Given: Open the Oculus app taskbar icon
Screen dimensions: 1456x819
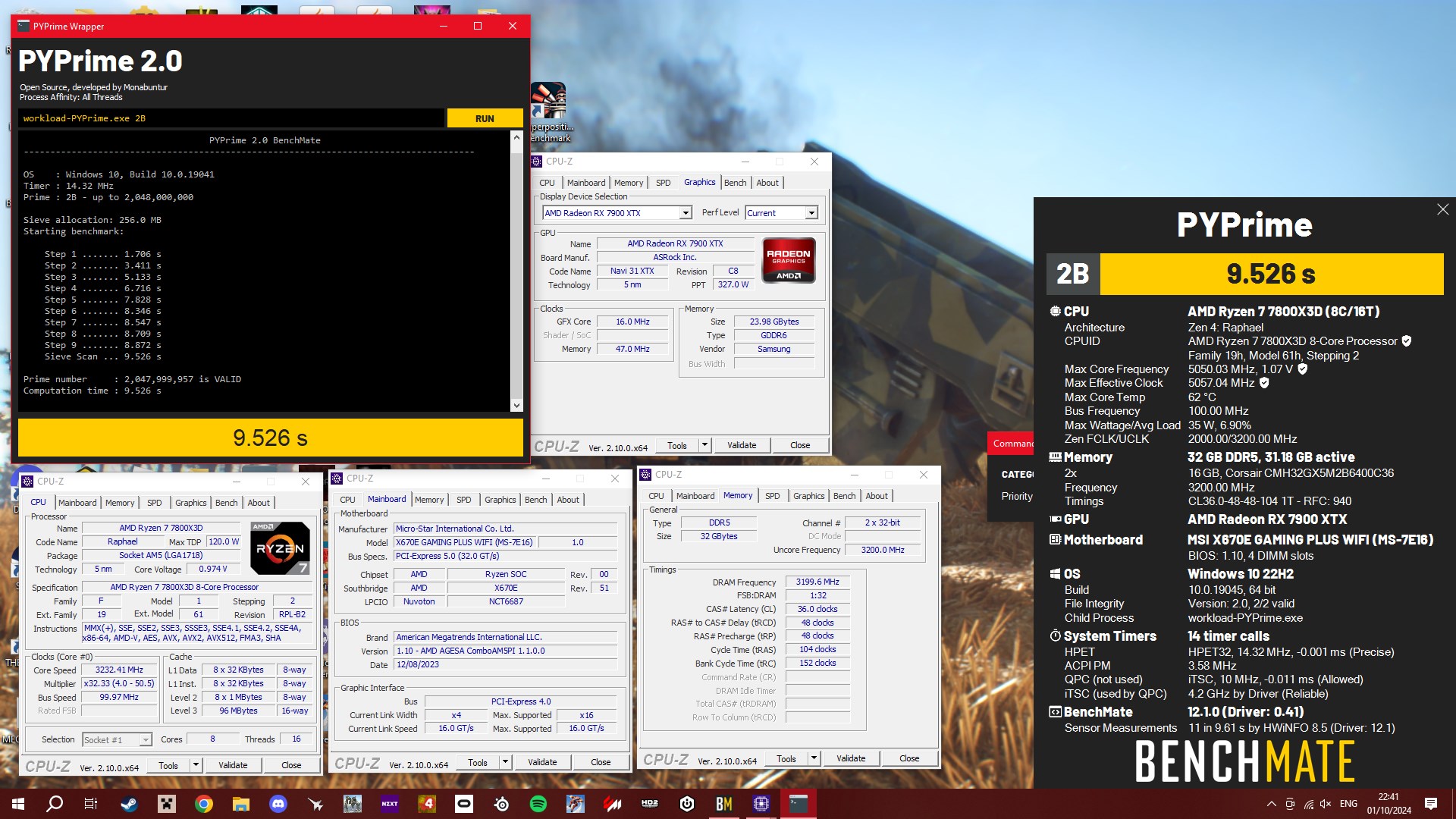Looking at the screenshot, I should (464, 804).
